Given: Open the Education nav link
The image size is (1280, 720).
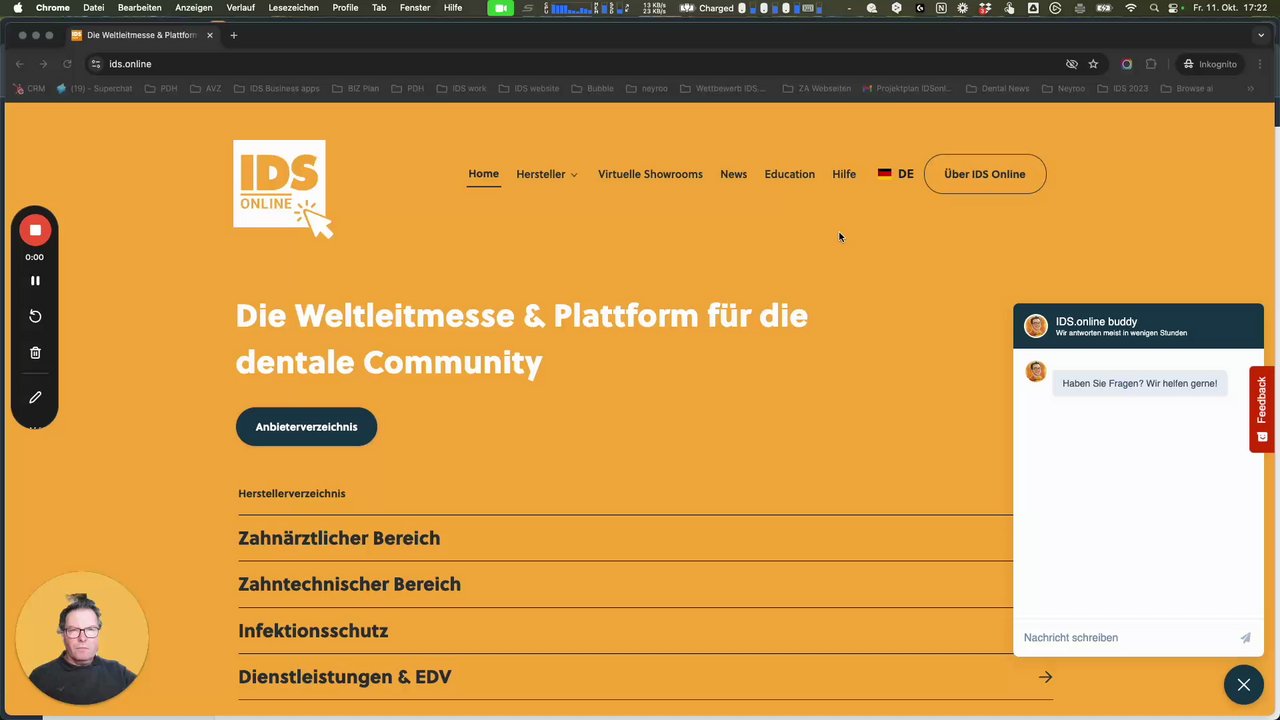Looking at the screenshot, I should [789, 174].
